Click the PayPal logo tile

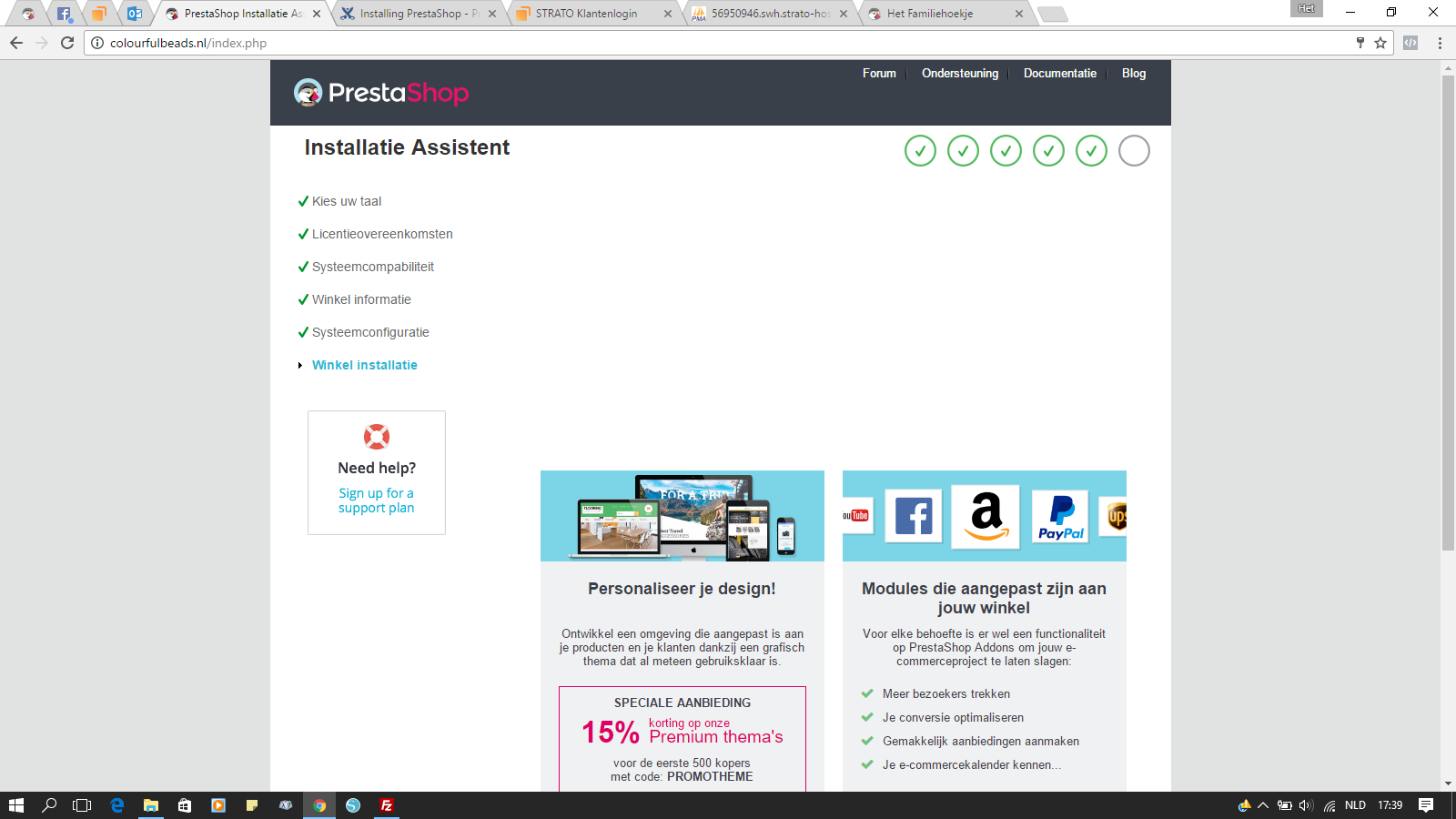point(1061,516)
